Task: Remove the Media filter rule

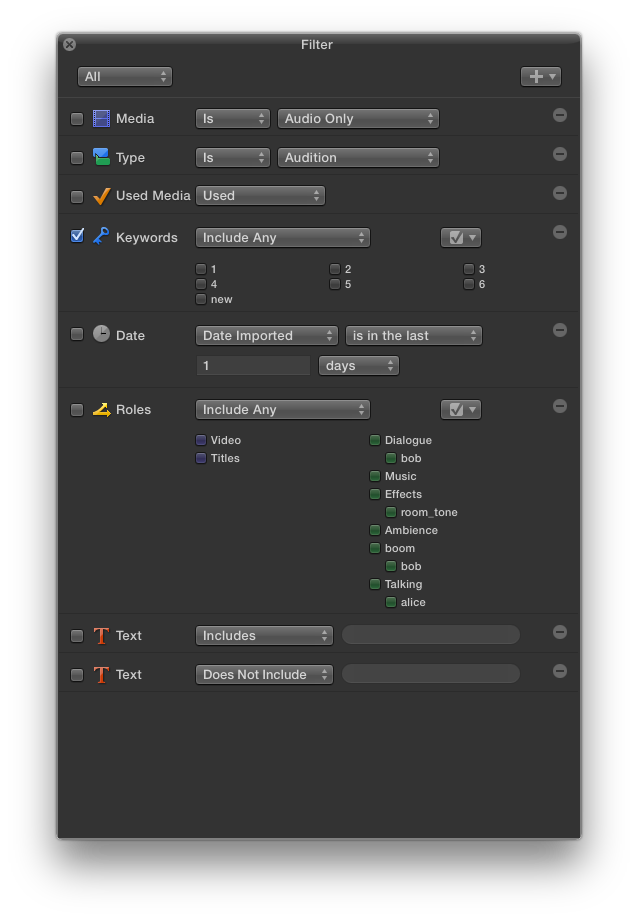Action: pos(560,115)
